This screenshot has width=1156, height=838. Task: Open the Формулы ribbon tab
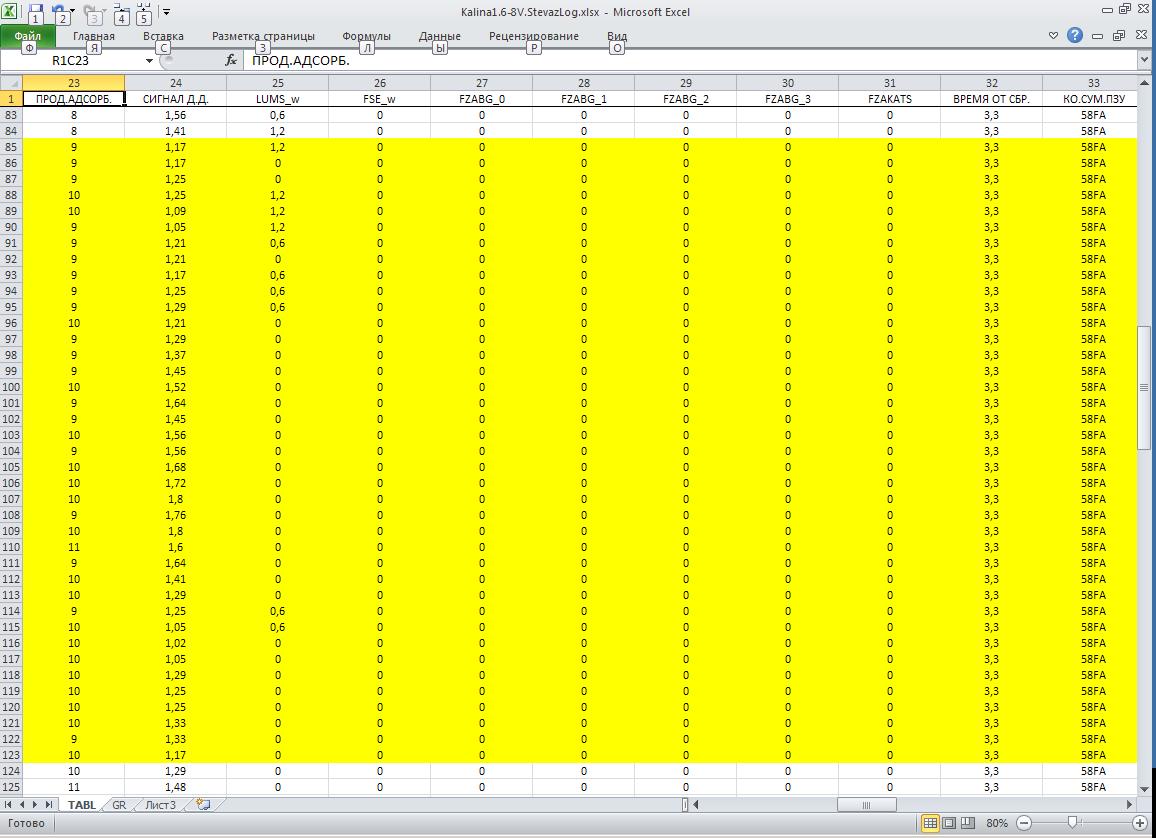click(x=366, y=36)
